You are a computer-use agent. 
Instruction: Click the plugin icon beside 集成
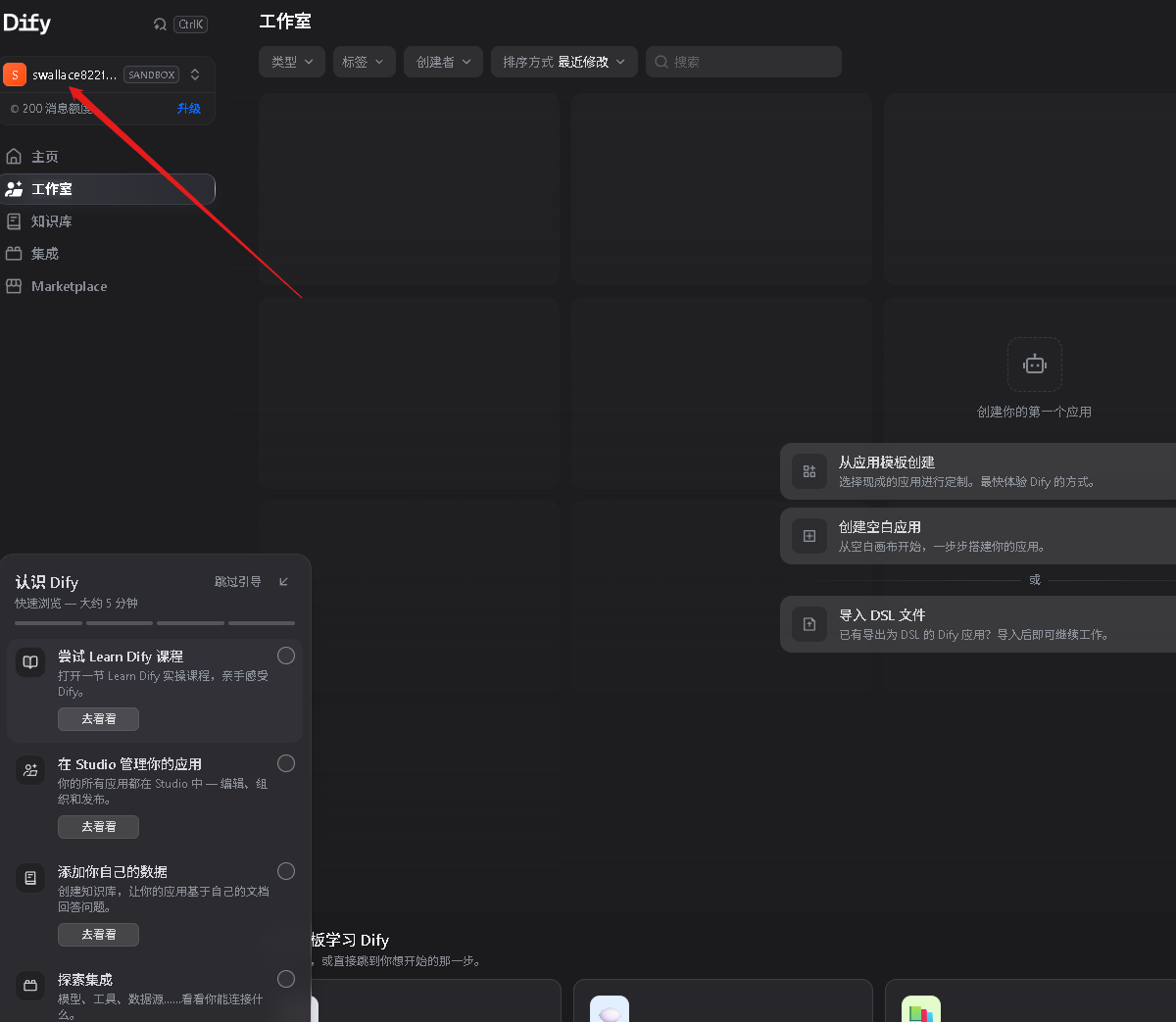click(x=14, y=254)
